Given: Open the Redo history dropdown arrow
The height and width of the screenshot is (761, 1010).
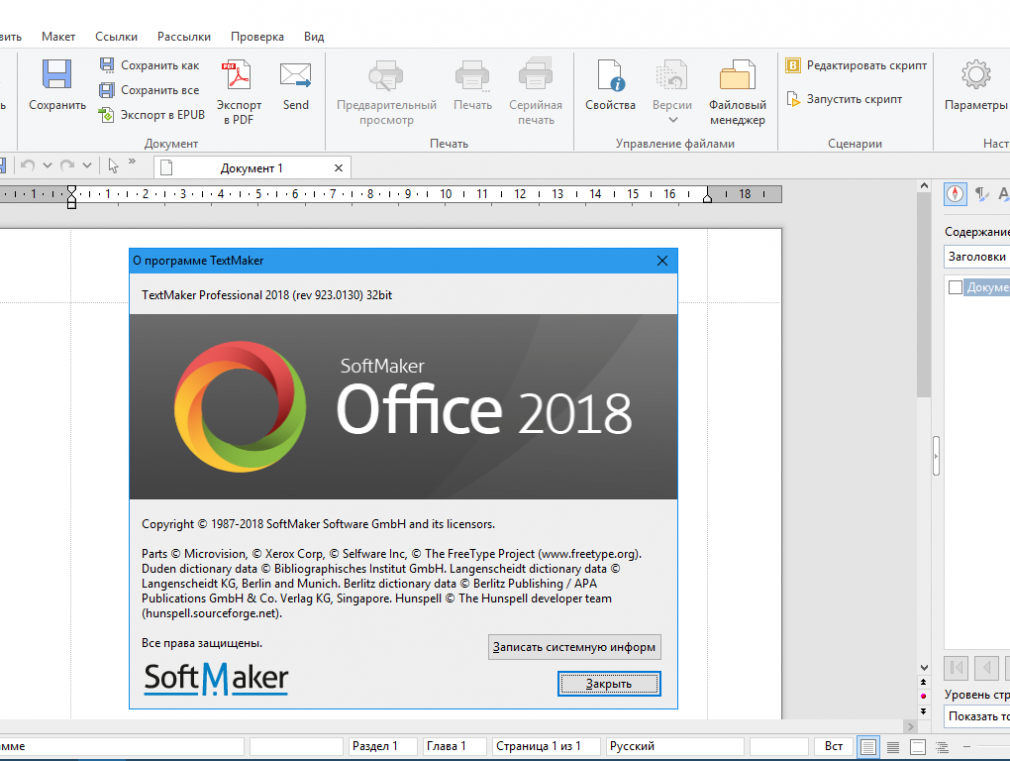Looking at the screenshot, I should 87,166.
